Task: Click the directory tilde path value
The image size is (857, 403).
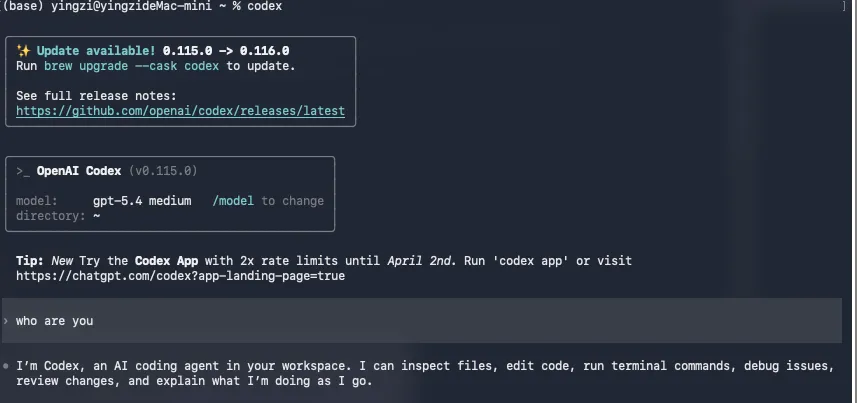Action: point(97,216)
